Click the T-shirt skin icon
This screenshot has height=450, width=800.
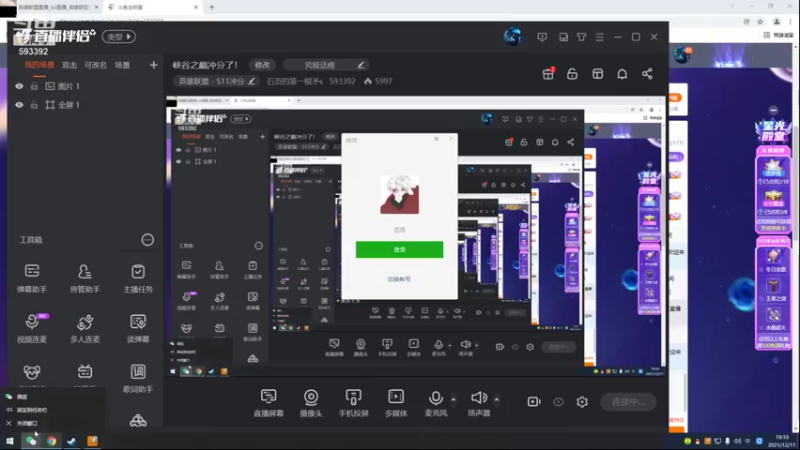[x=581, y=37]
